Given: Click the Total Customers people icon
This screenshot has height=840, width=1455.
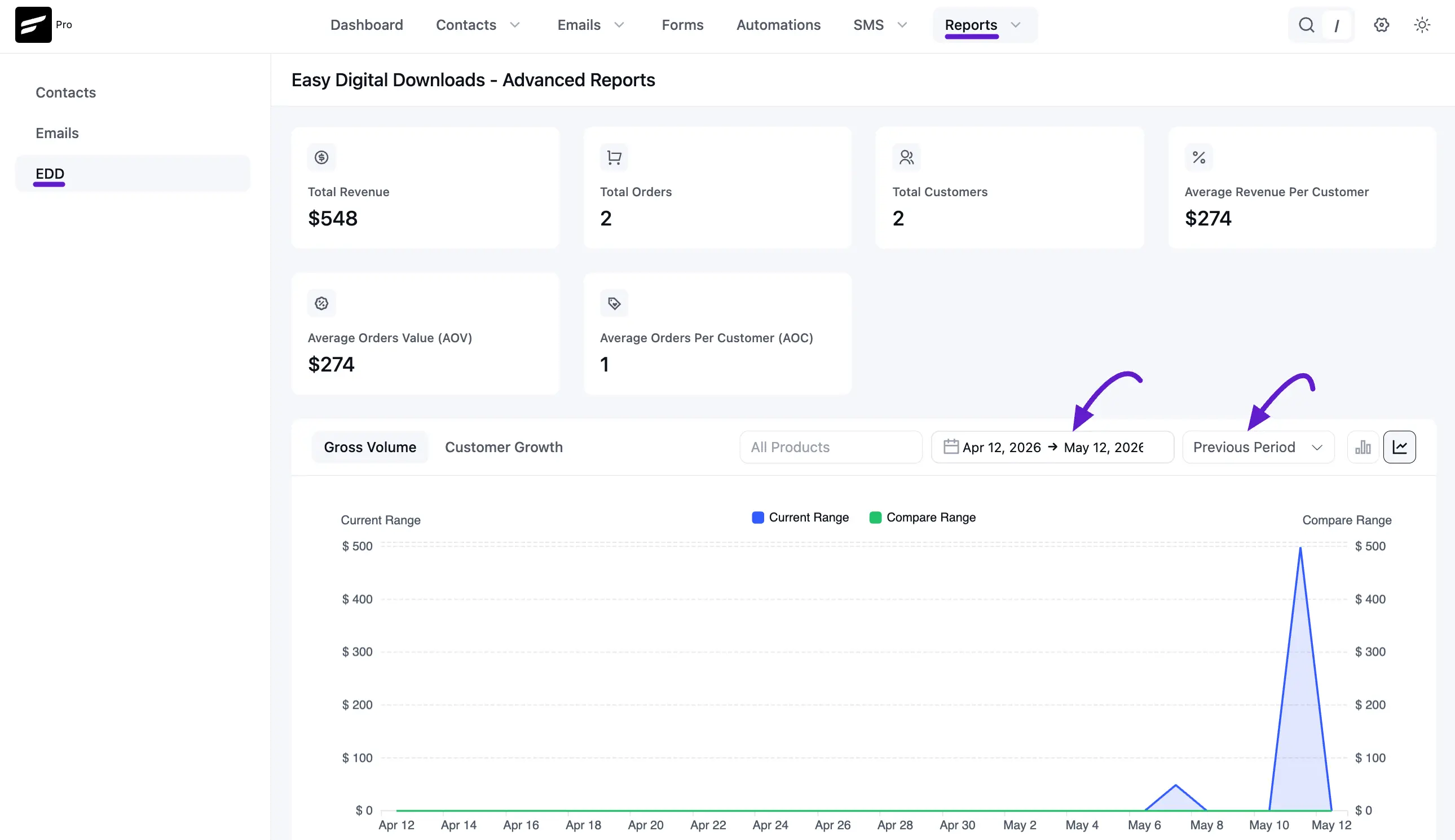Looking at the screenshot, I should coord(906,157).
